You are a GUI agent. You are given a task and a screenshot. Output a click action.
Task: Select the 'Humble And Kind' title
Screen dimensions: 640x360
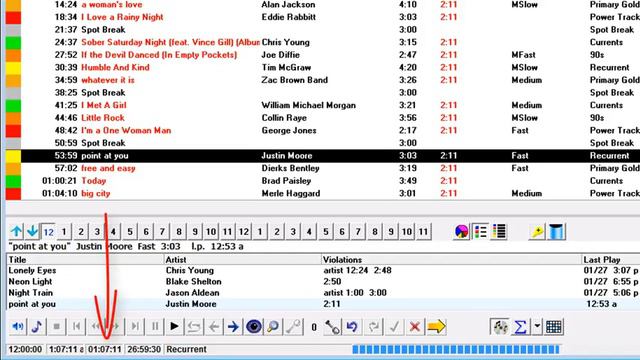[116, 67]
